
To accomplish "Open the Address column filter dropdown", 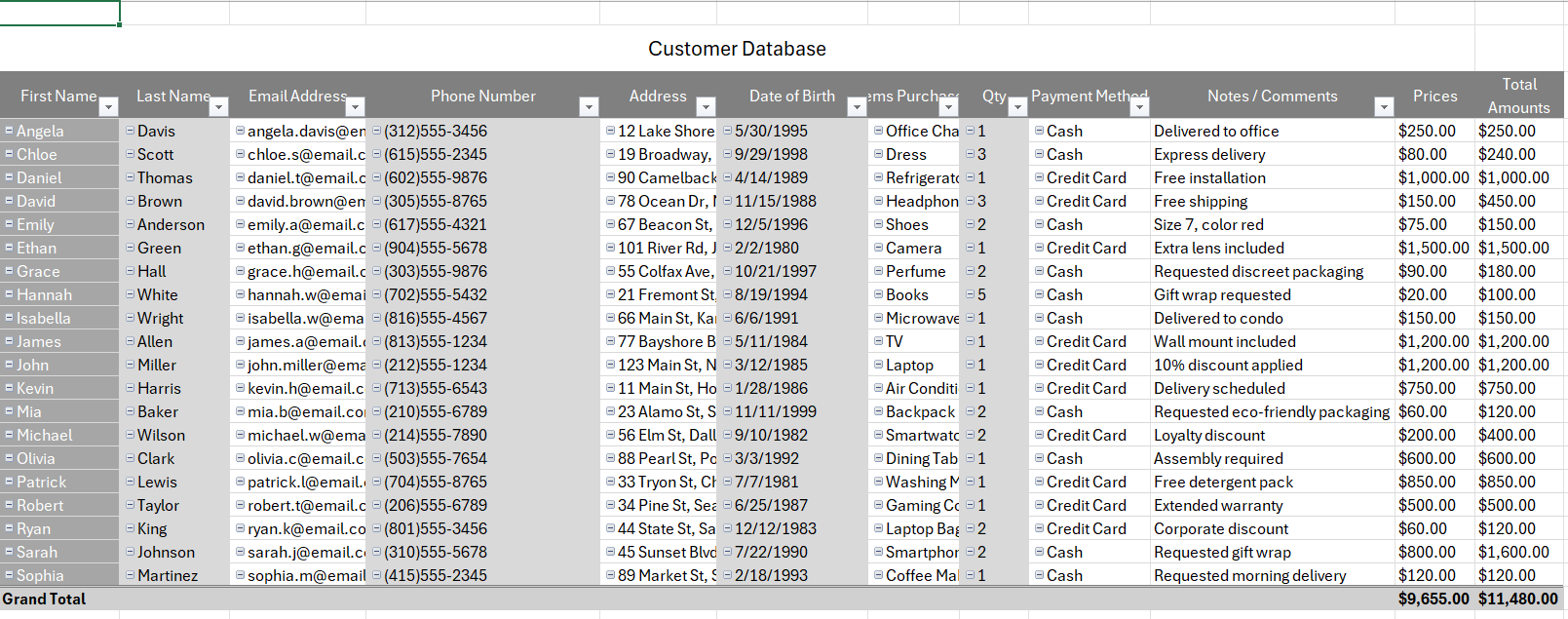I will coord(707,106).
